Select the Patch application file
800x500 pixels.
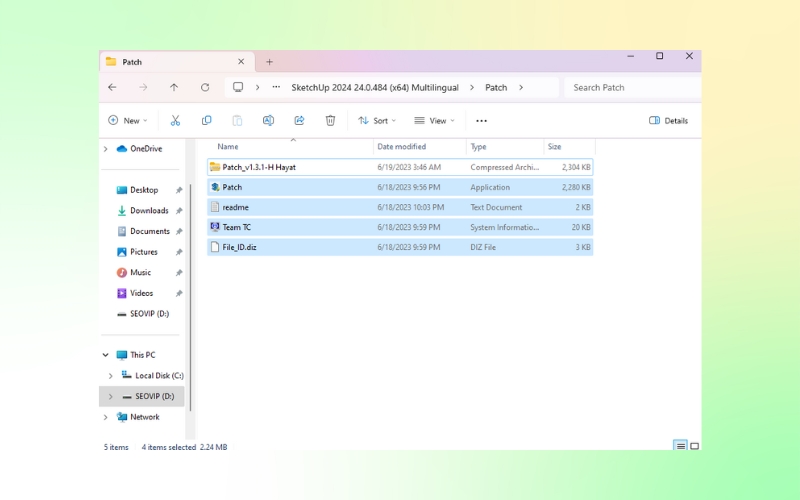tap(232, 187)
